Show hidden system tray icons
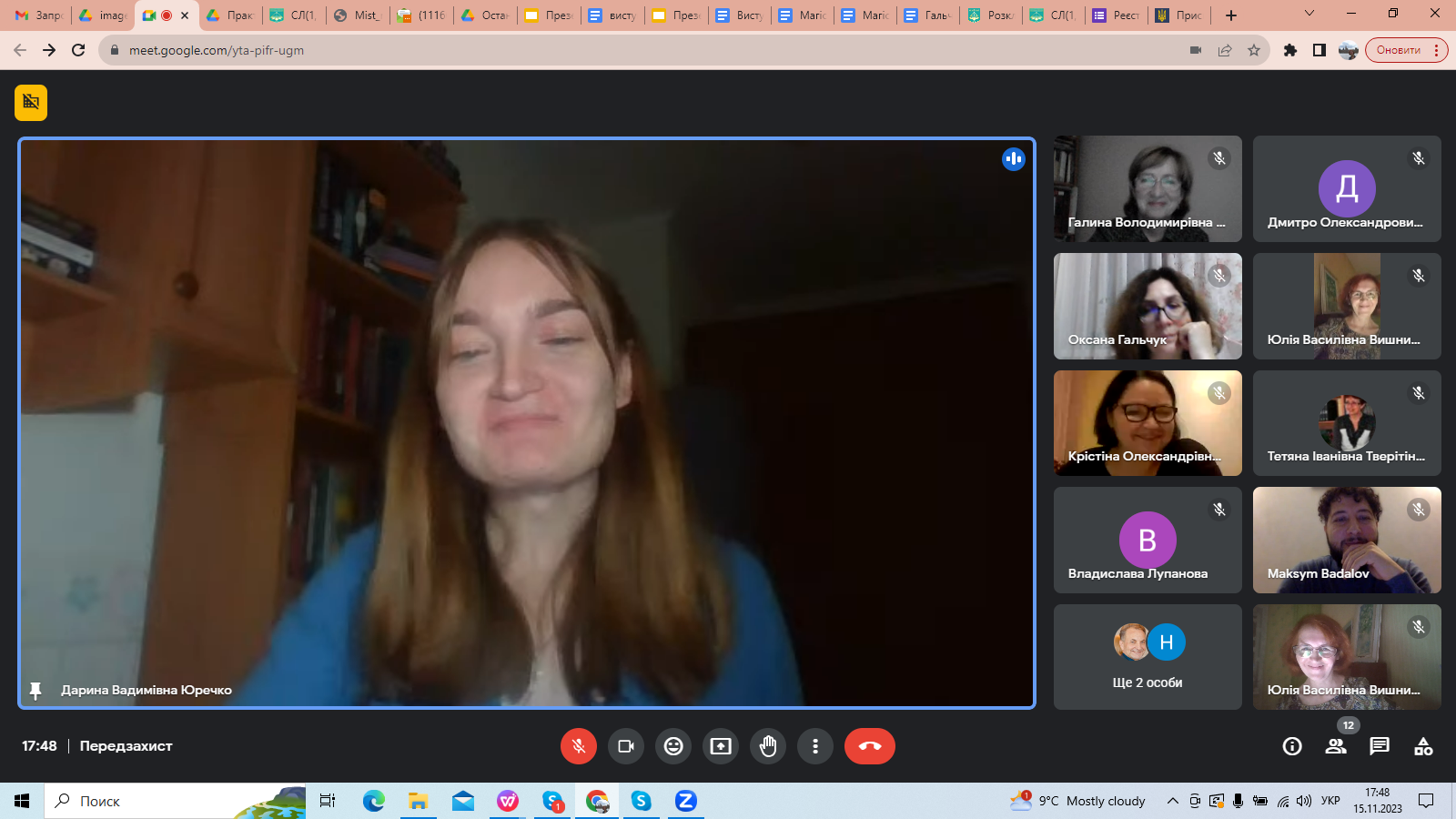 tap(1172, 801)
